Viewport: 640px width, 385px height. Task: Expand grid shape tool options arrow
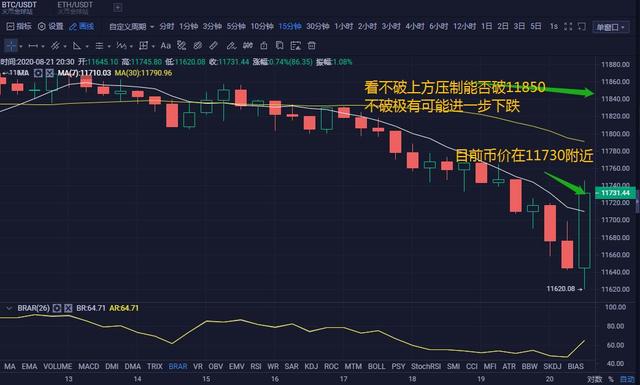point(153,47)
